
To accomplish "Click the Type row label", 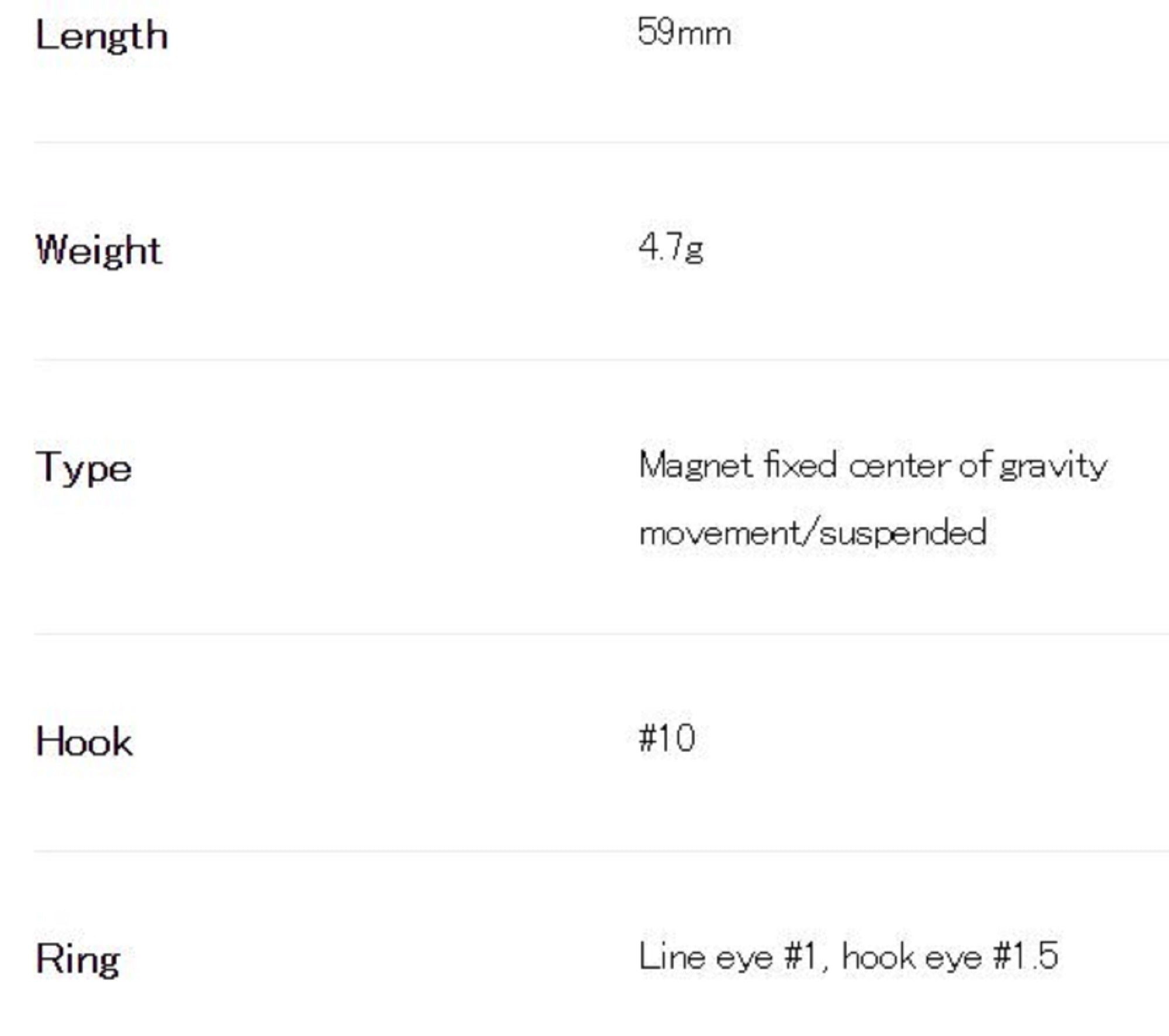I will click(x=84, y=468).
